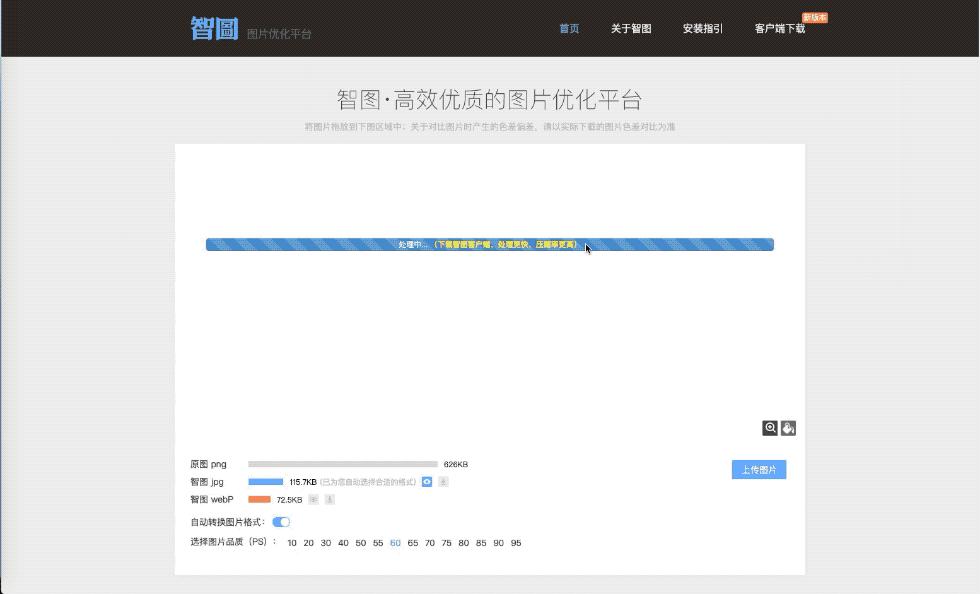Open the 客户端下载 navigation item
The height and width of the screenshot is (594, 980).
(781, 29)
